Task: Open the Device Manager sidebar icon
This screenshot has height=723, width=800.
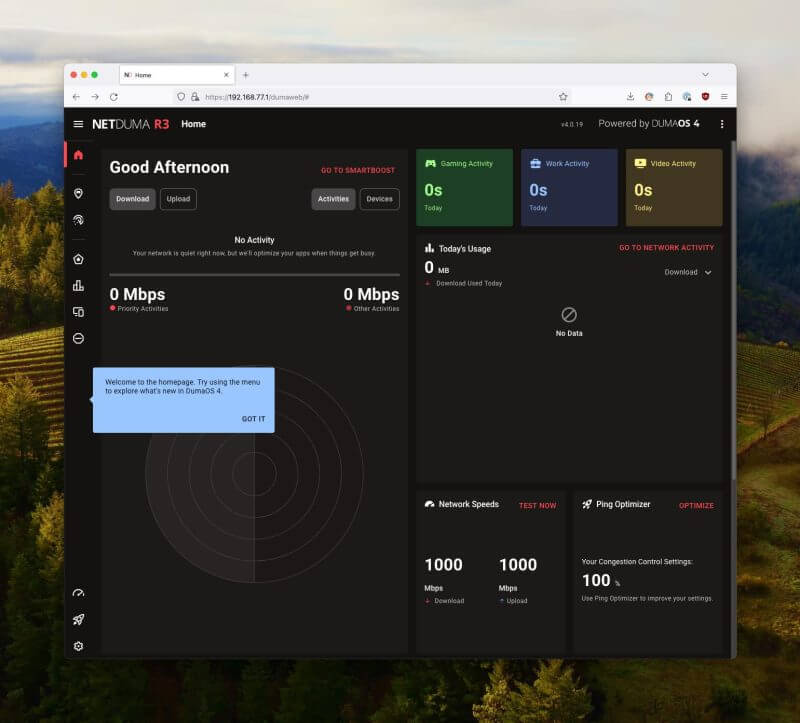Action: click(x=78, y=312)
